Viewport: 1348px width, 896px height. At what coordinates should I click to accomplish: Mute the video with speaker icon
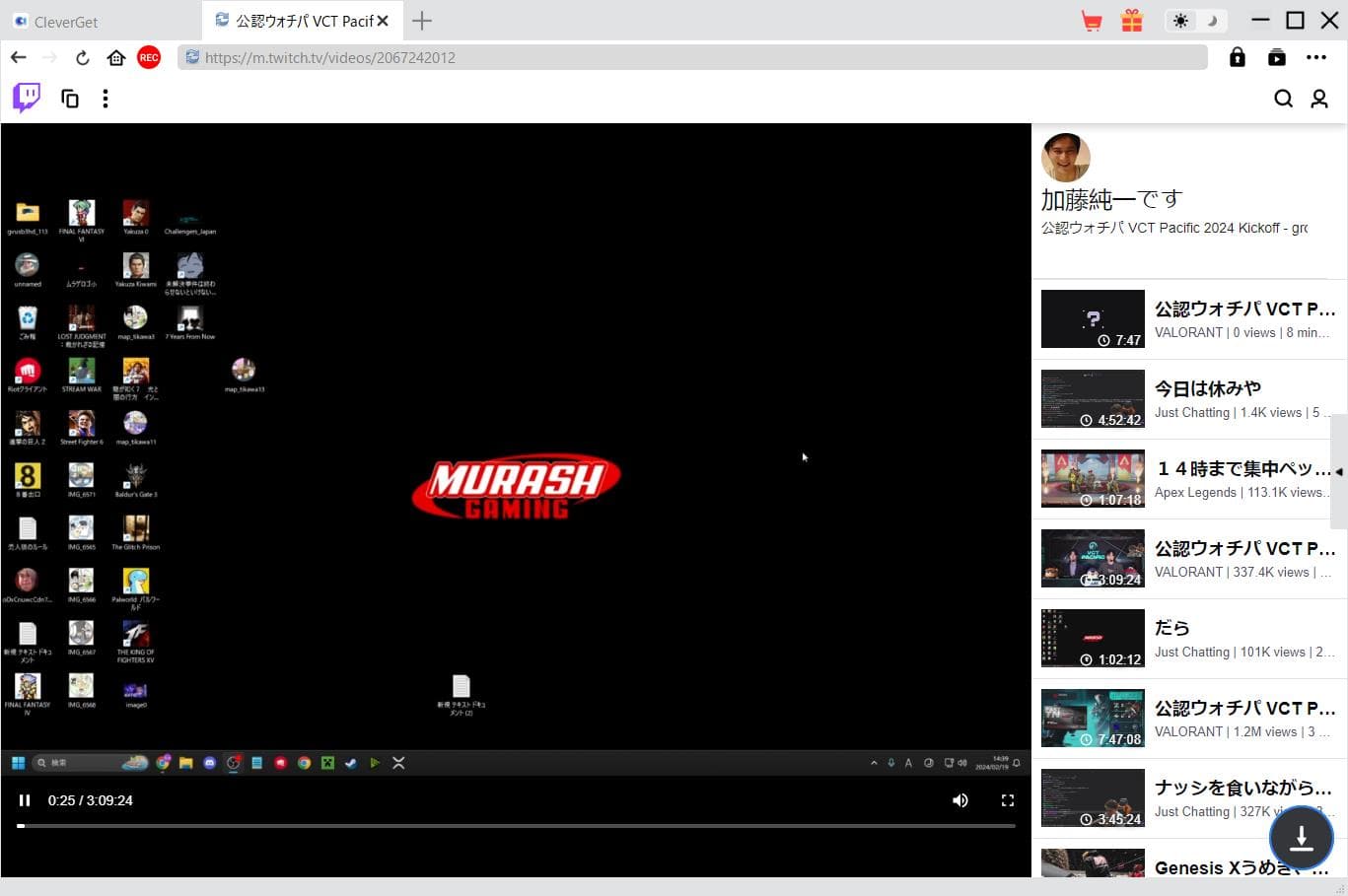959,800
